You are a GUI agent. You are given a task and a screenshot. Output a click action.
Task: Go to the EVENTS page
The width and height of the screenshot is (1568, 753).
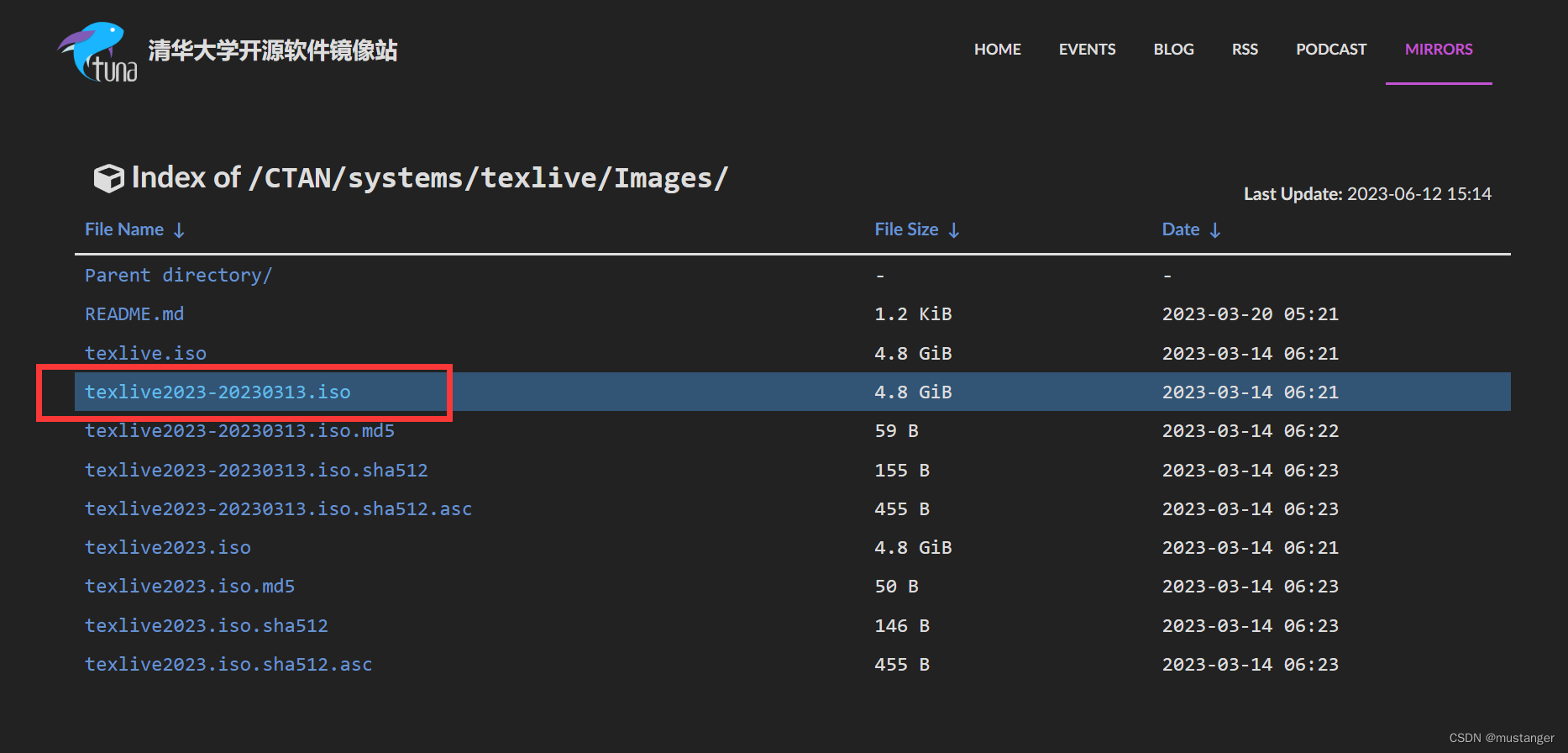[x=1087, y=50]
